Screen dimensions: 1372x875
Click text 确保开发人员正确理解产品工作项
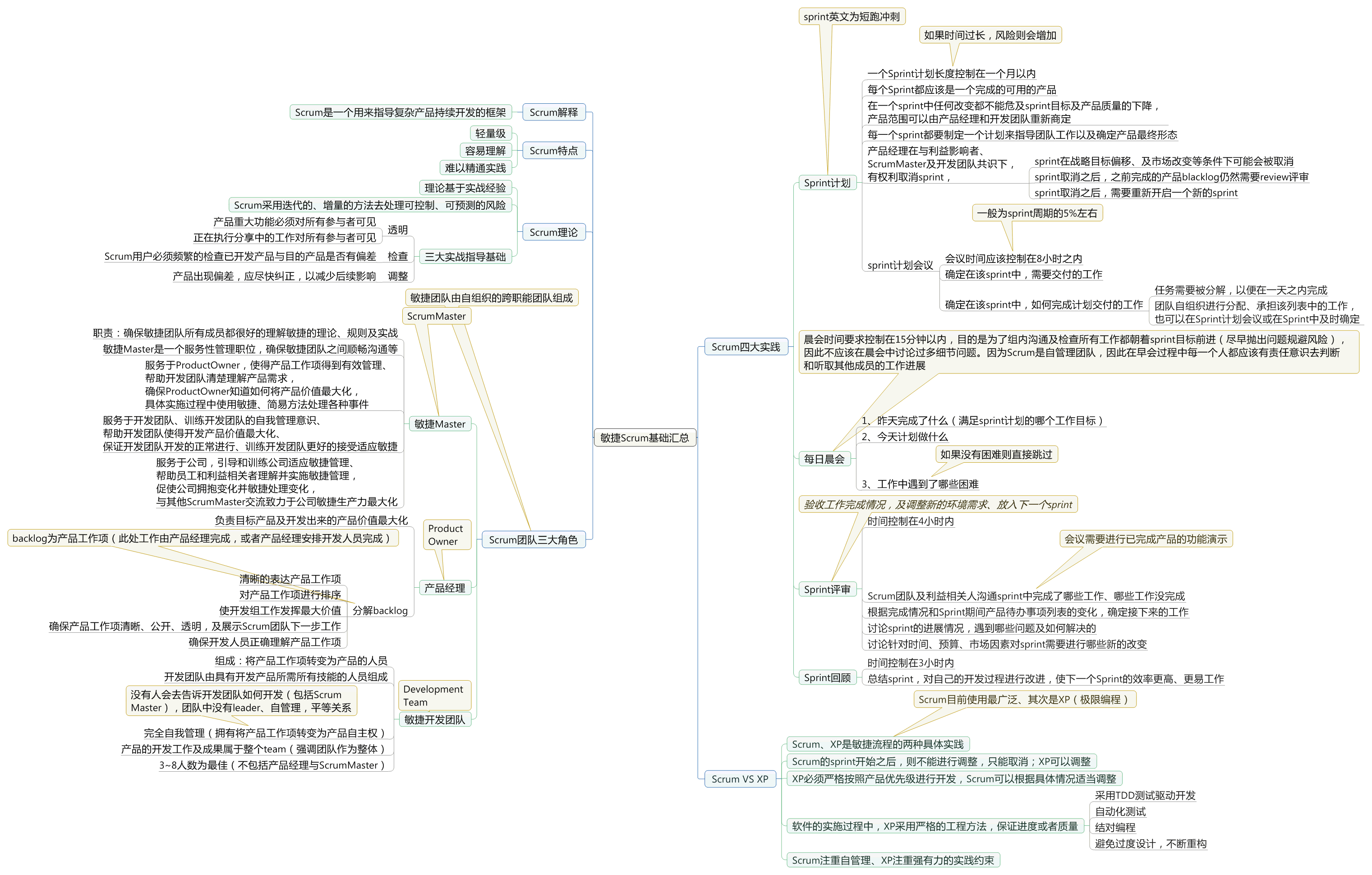click(265, 642)
